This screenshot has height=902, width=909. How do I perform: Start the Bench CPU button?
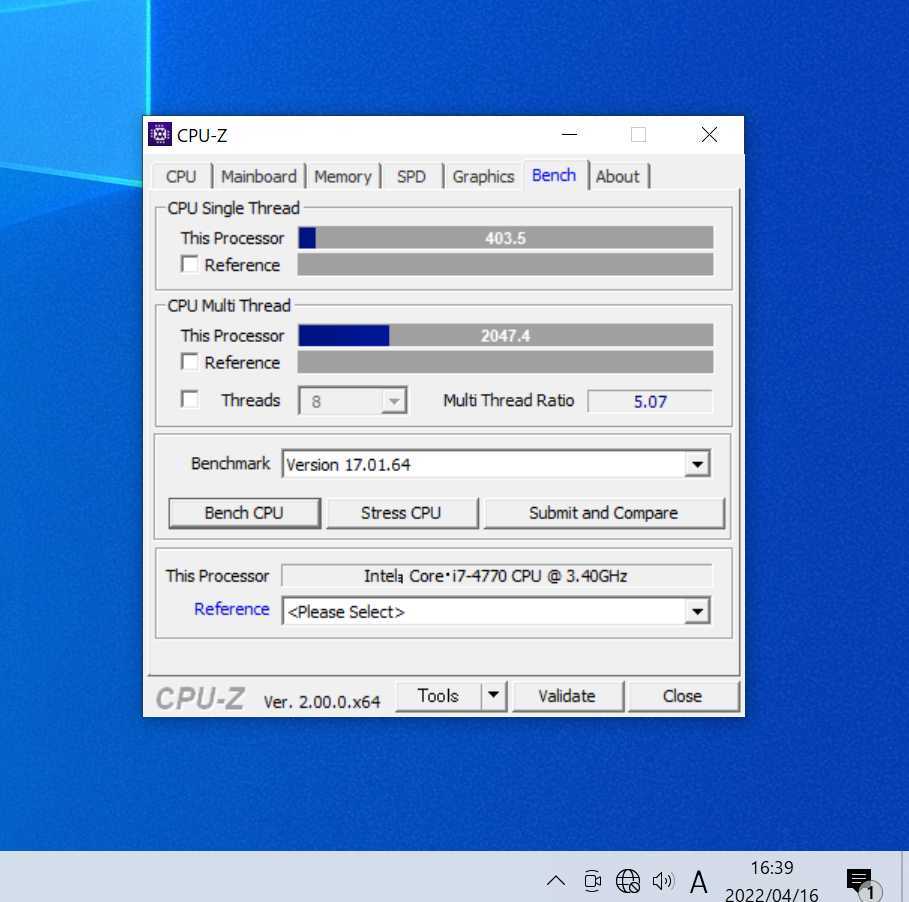[244, 513]
